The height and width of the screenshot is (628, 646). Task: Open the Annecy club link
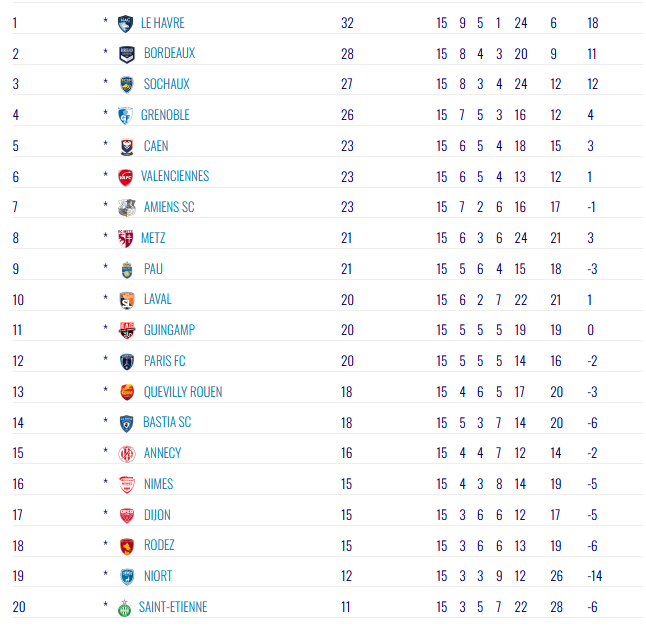tap(162, 453)
